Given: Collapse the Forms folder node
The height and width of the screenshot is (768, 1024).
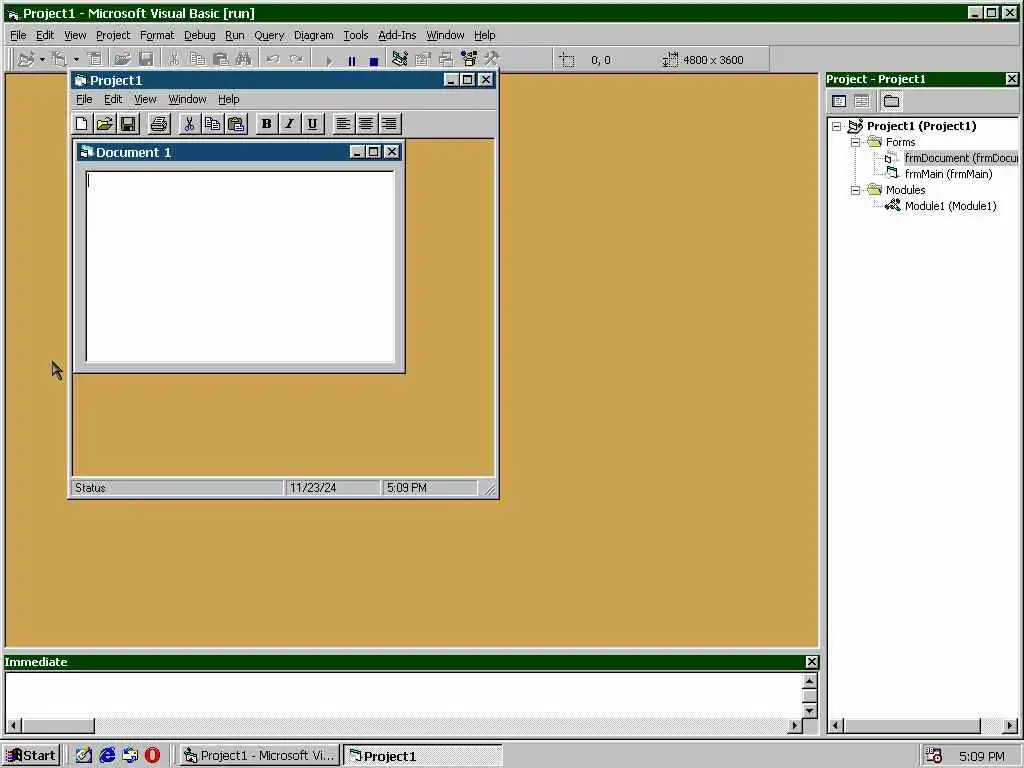Looking at the screenshot, I should (x=856, y=142).
